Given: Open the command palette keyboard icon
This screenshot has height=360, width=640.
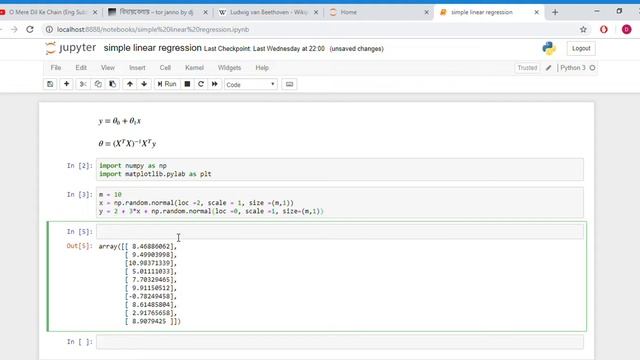Looking at the screenshot, I should click(x=289, y=84).
